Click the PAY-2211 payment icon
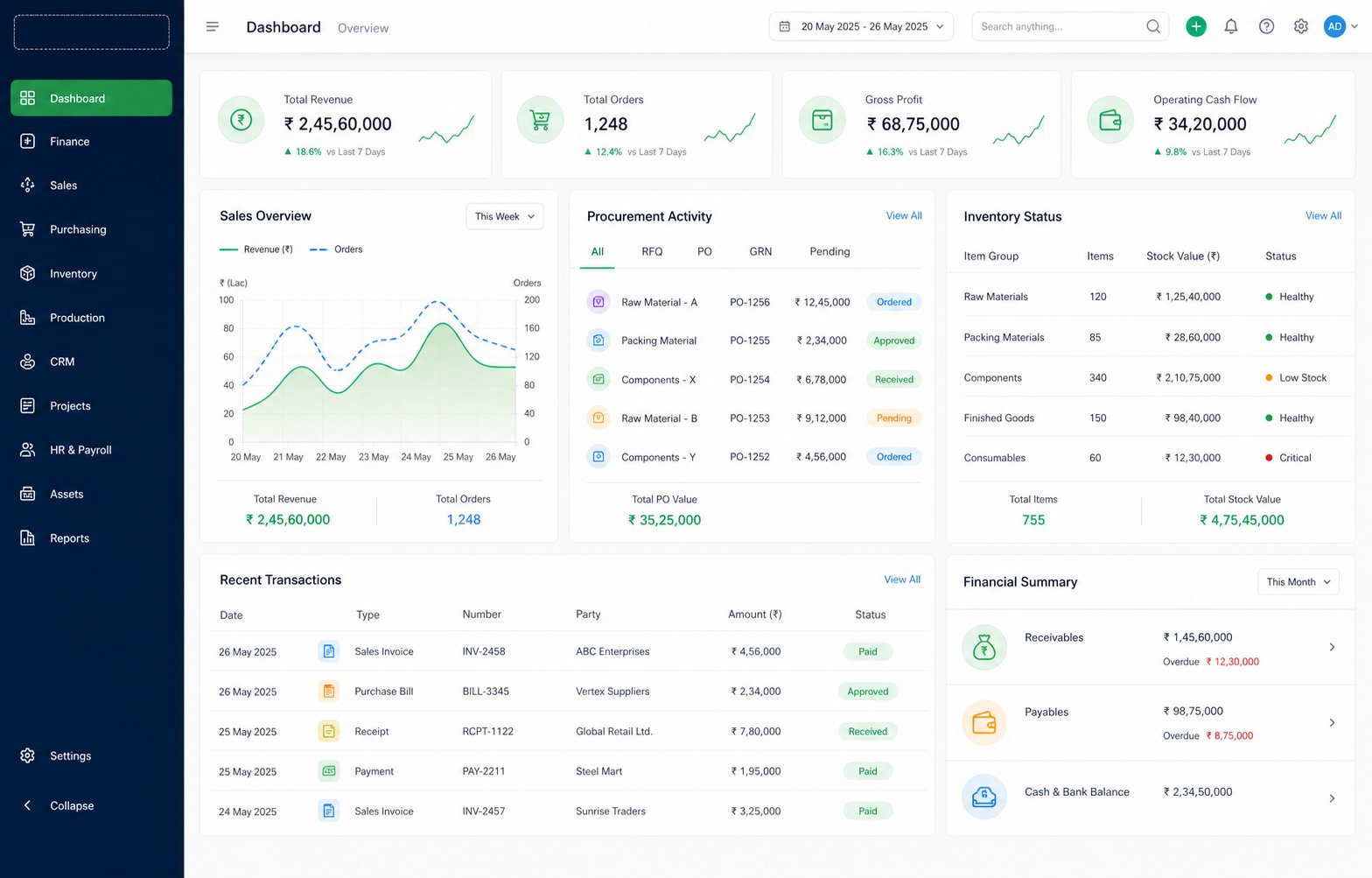This screenshot has height=878, width=1372. click(329, 771)
